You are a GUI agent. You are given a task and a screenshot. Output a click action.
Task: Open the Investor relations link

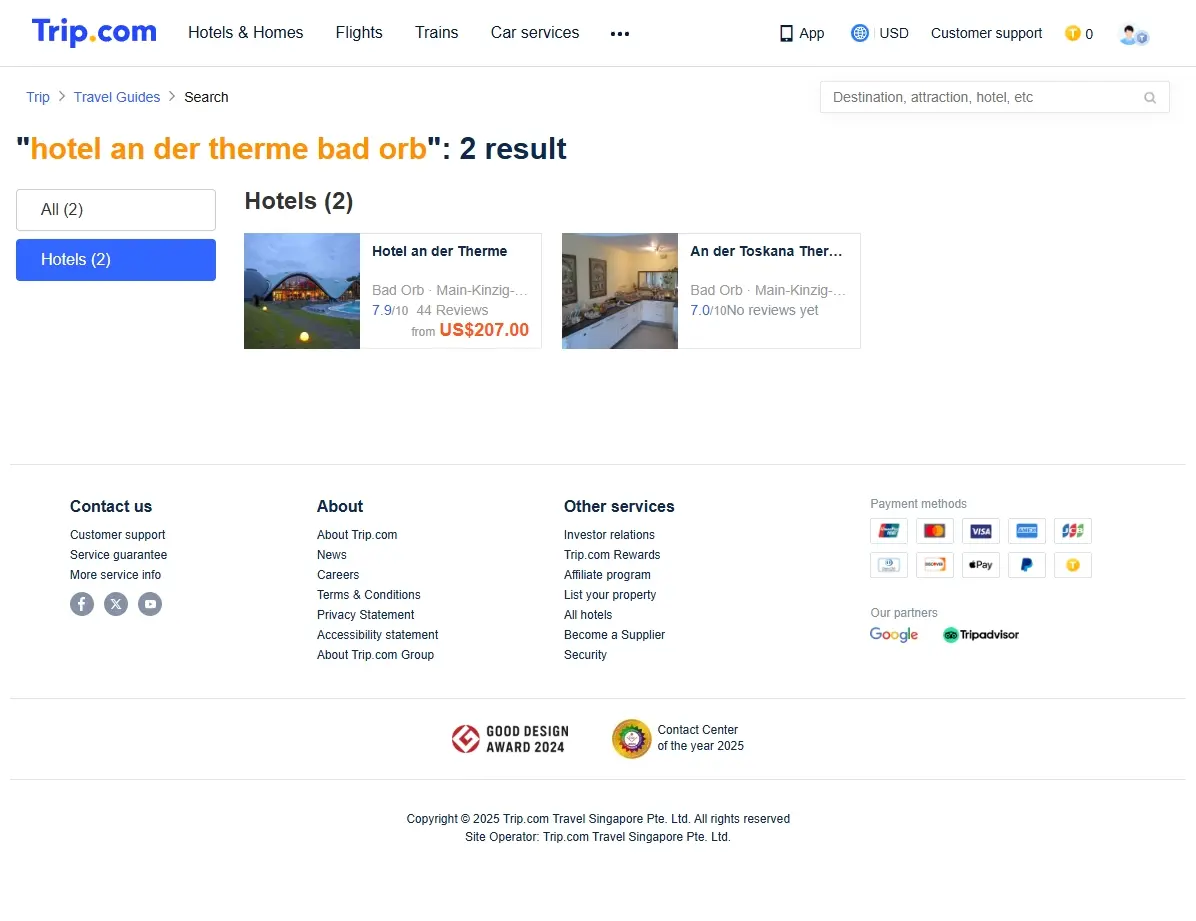click(609, 535)
